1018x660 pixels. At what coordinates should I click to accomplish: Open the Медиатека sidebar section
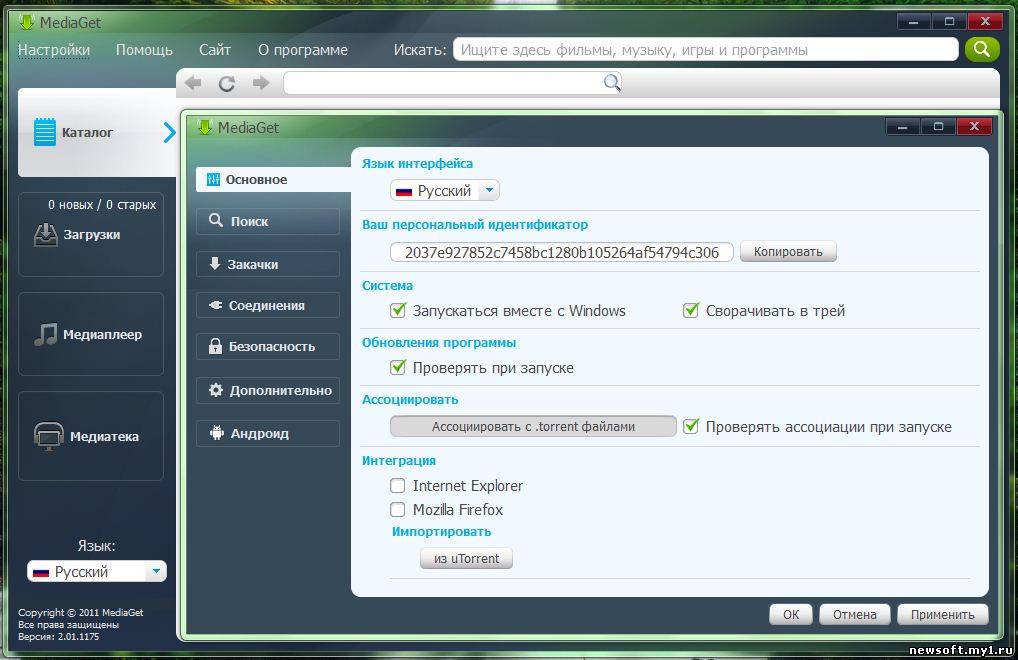(x=91, y=436)
